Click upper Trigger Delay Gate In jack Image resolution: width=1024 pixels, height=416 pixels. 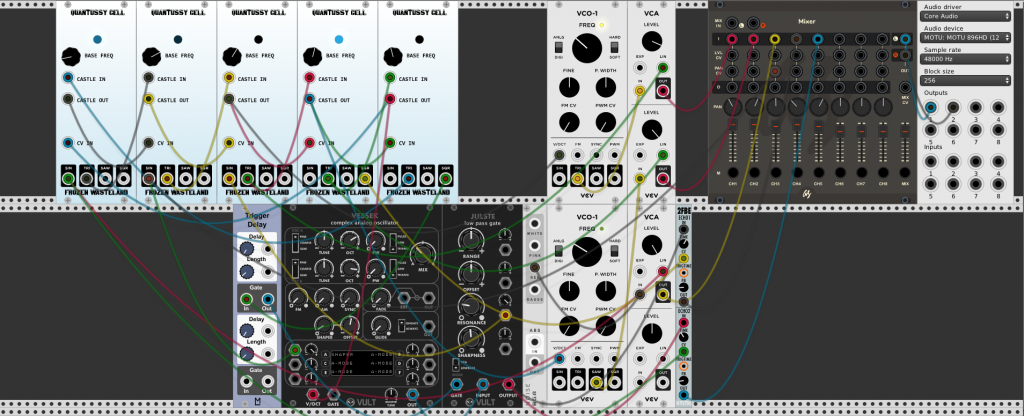tap(246, 300)
